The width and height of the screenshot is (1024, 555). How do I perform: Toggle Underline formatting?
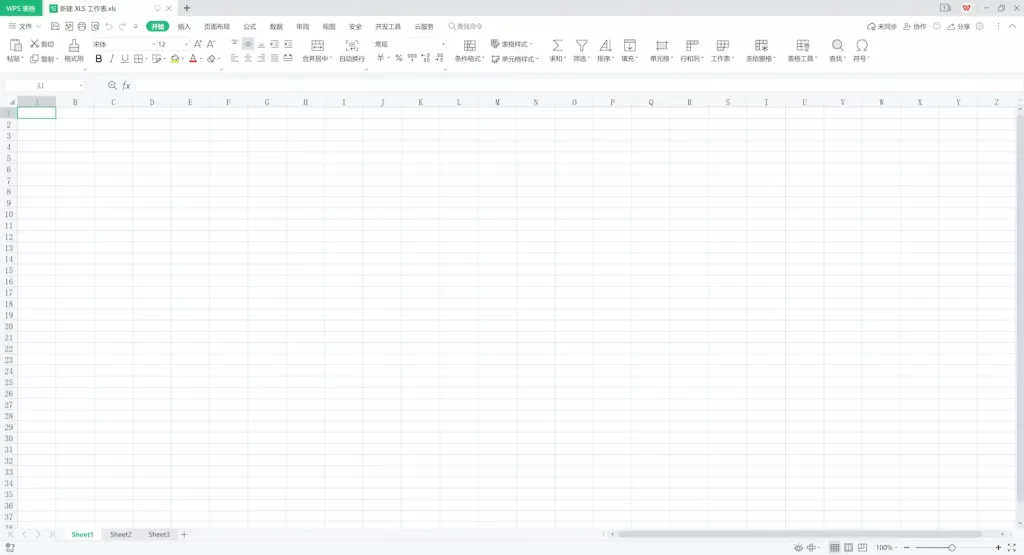click(x=125, y=59)
